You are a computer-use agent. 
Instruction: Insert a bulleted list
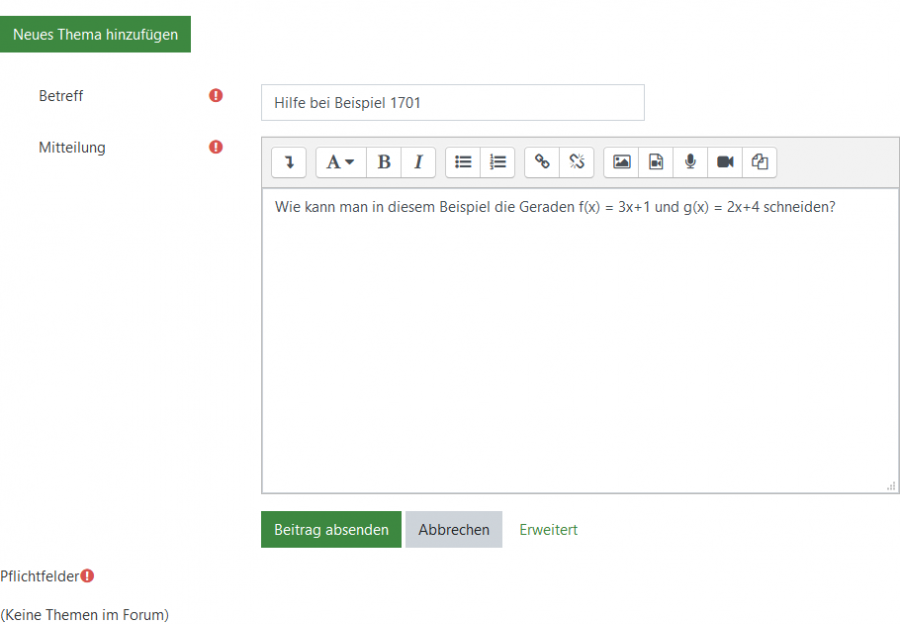[x=463, y=162]
